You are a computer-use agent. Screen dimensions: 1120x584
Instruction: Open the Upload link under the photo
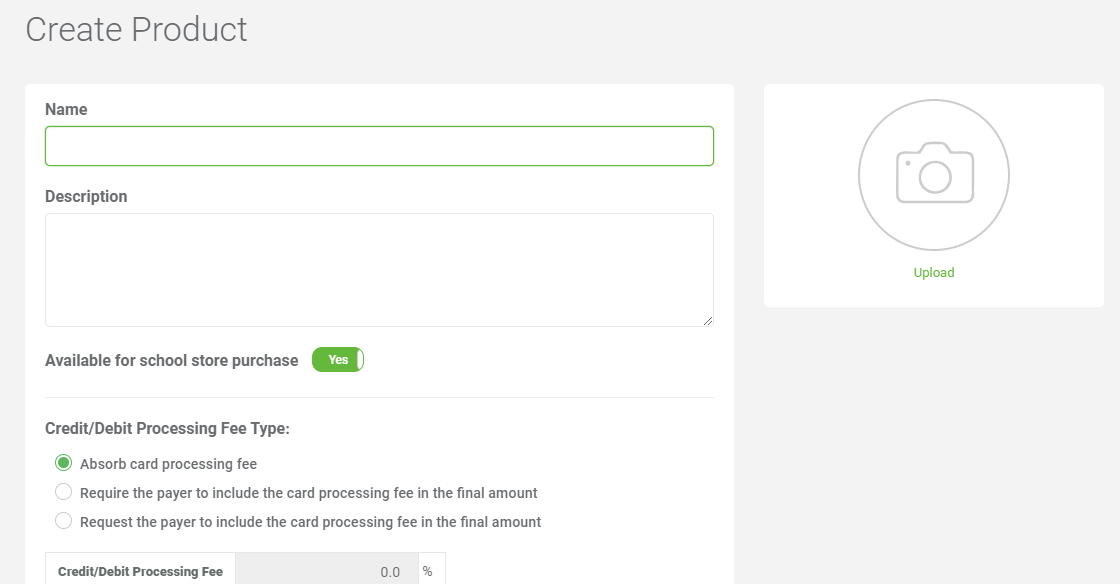(x=934, y=273)
